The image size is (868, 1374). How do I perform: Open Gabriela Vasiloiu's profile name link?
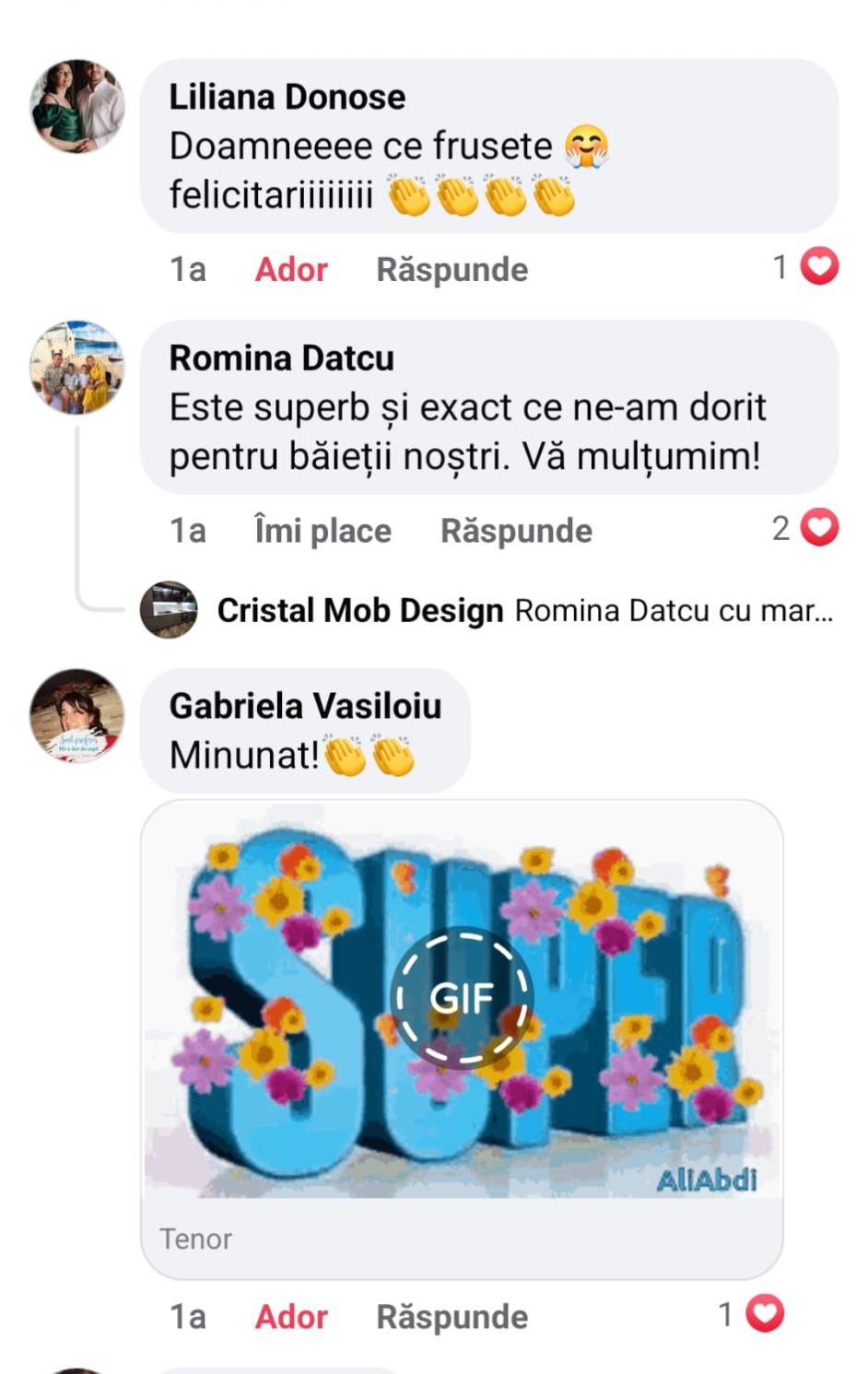(305, 706)
